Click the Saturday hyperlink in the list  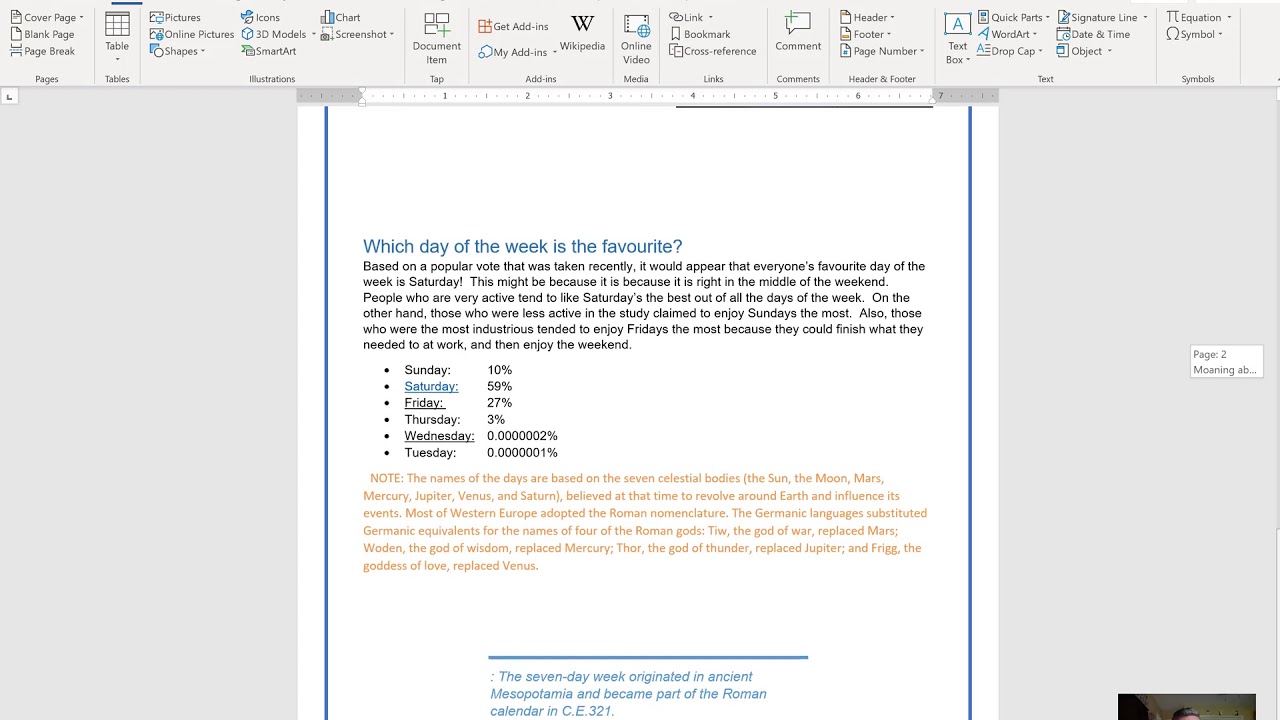(431, 386)
